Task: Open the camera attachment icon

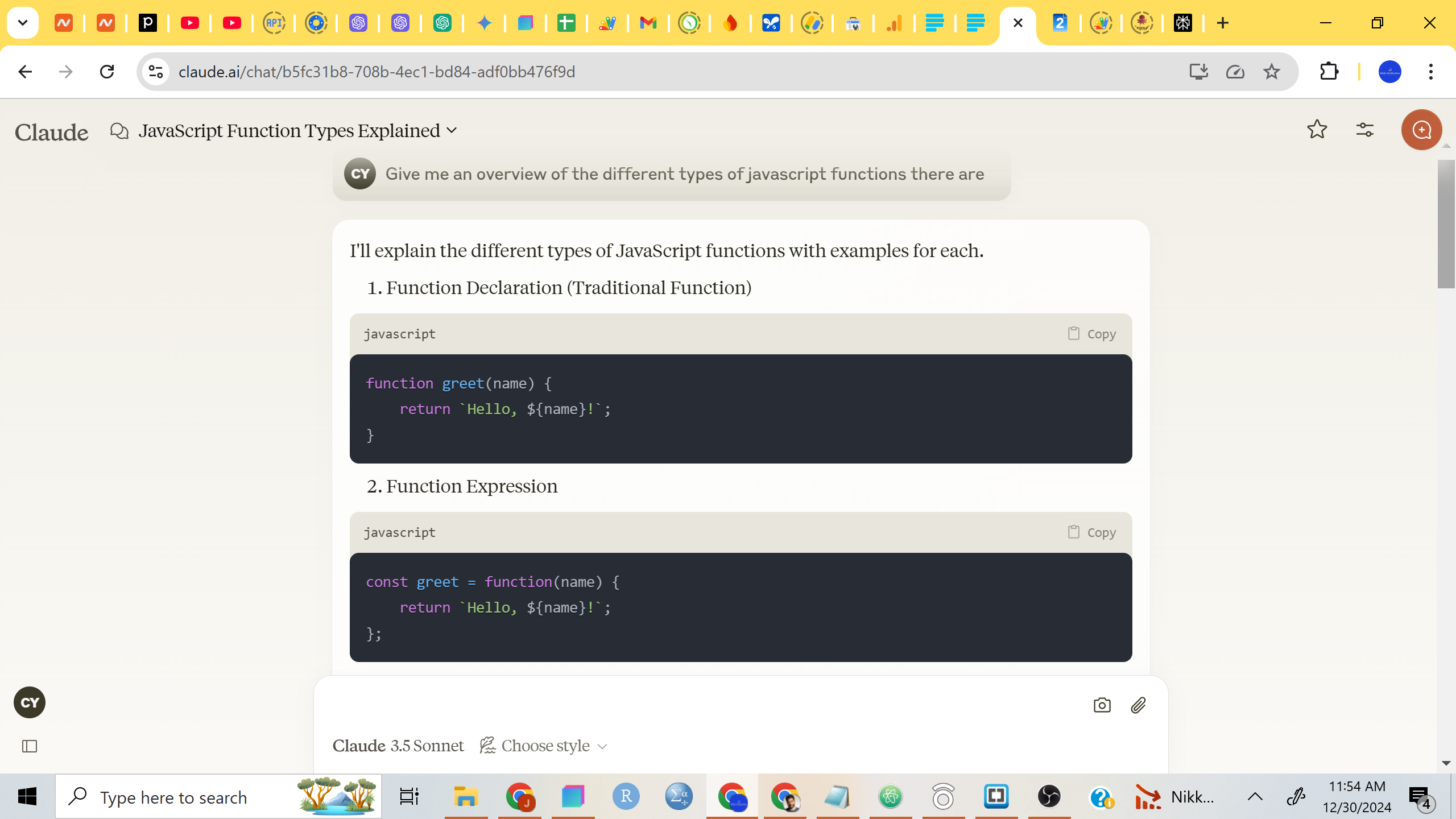Action: click(x=1102, y=704)
